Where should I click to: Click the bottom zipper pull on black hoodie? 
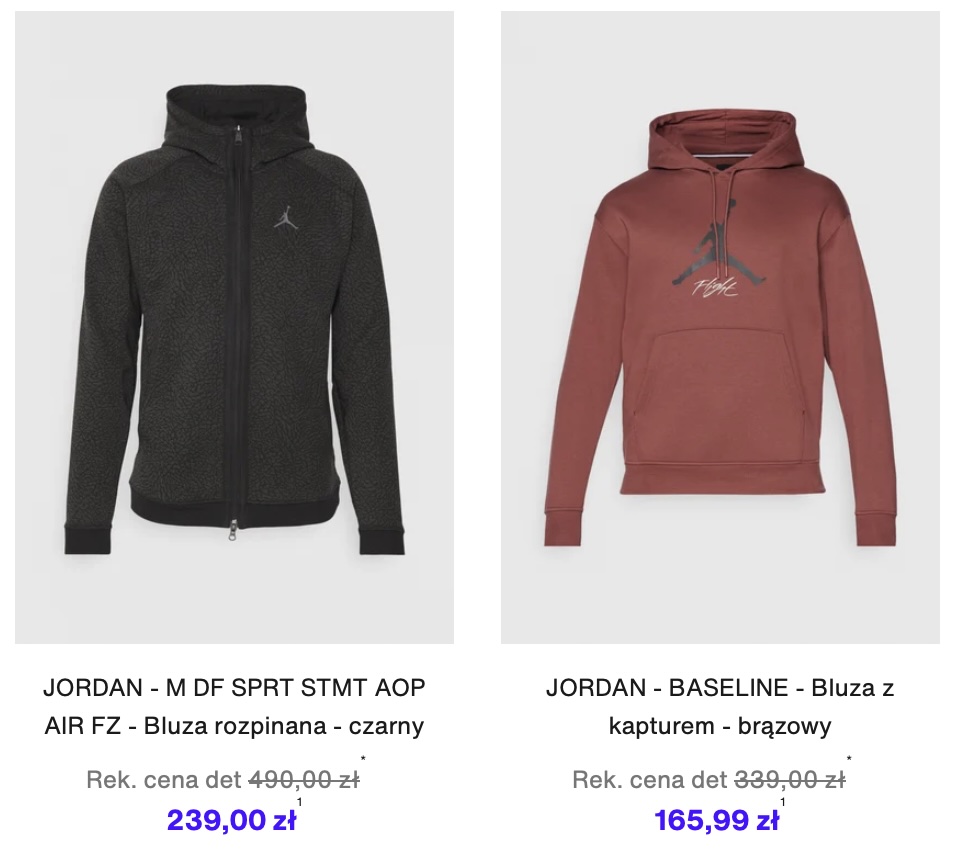234,530
